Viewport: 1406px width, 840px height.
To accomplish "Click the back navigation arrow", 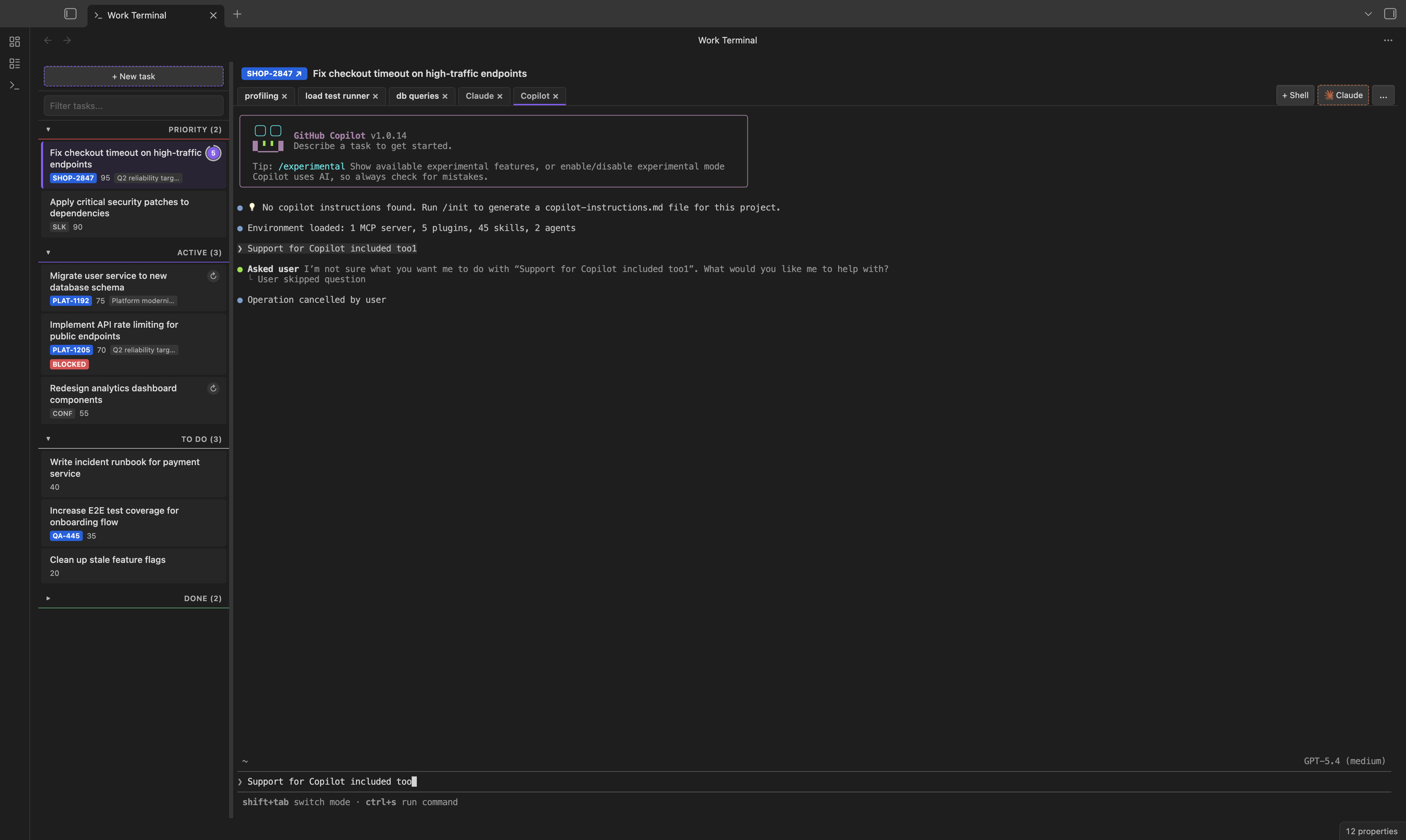I will 48,40.
